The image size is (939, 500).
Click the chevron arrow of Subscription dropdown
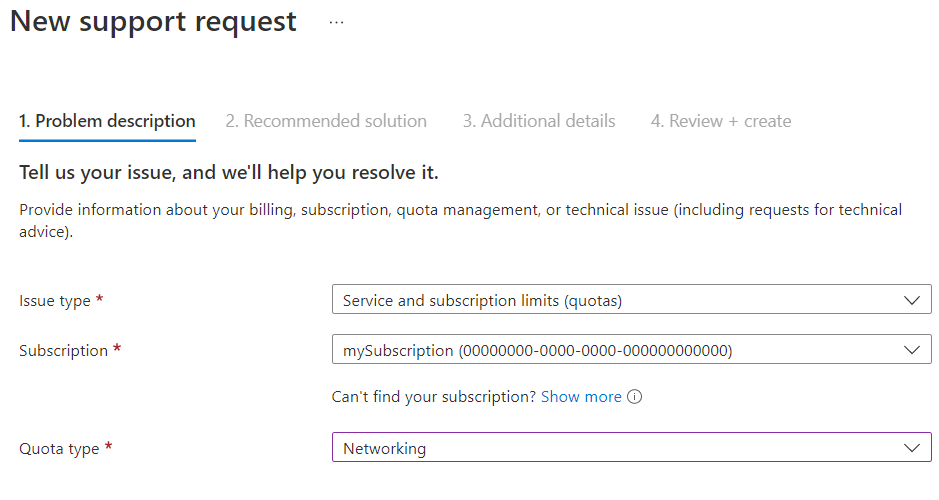[x=910, y=350]
